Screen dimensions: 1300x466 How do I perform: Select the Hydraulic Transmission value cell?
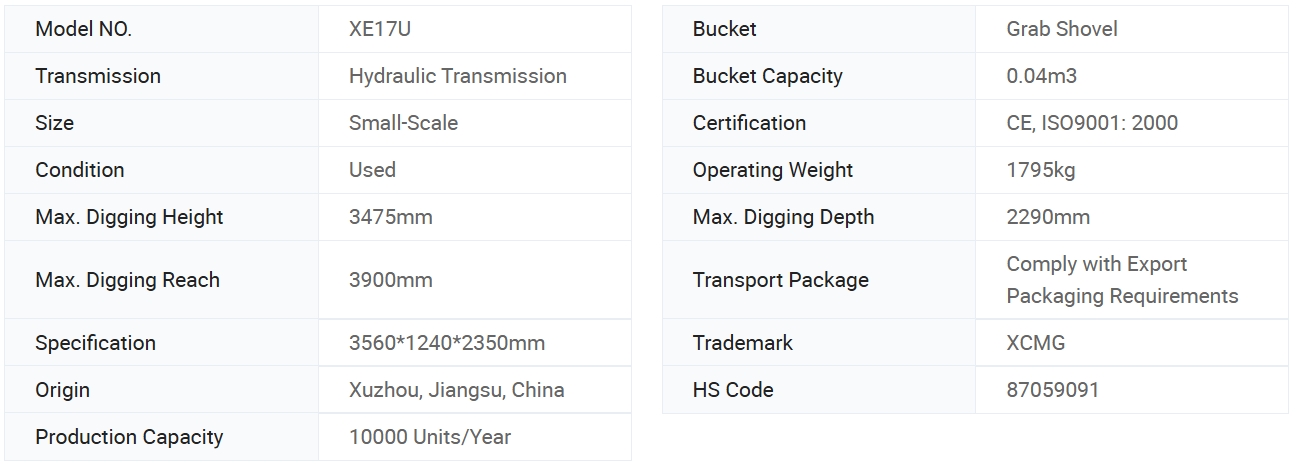click(x=475, y=76)
